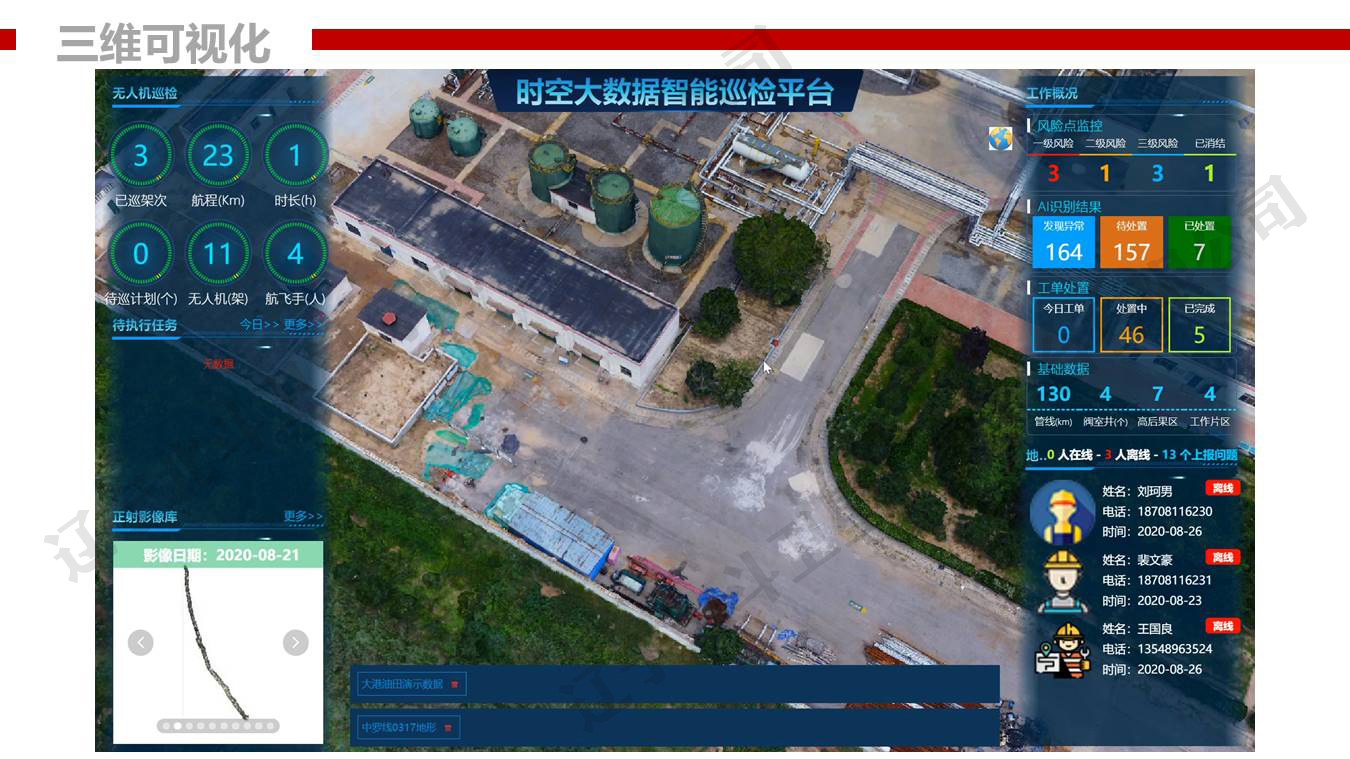Screen dimensions: 1350x759
Task: Toggle the 大港油田演示数据 layer label
Action: 401,685
